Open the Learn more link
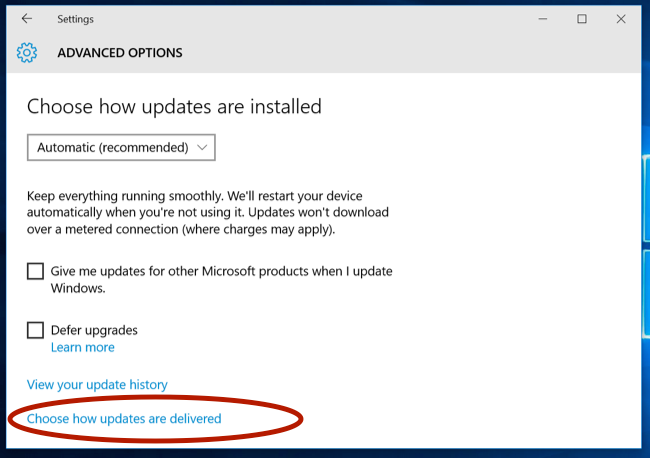 pyautogui.click(x=82, y=348)
